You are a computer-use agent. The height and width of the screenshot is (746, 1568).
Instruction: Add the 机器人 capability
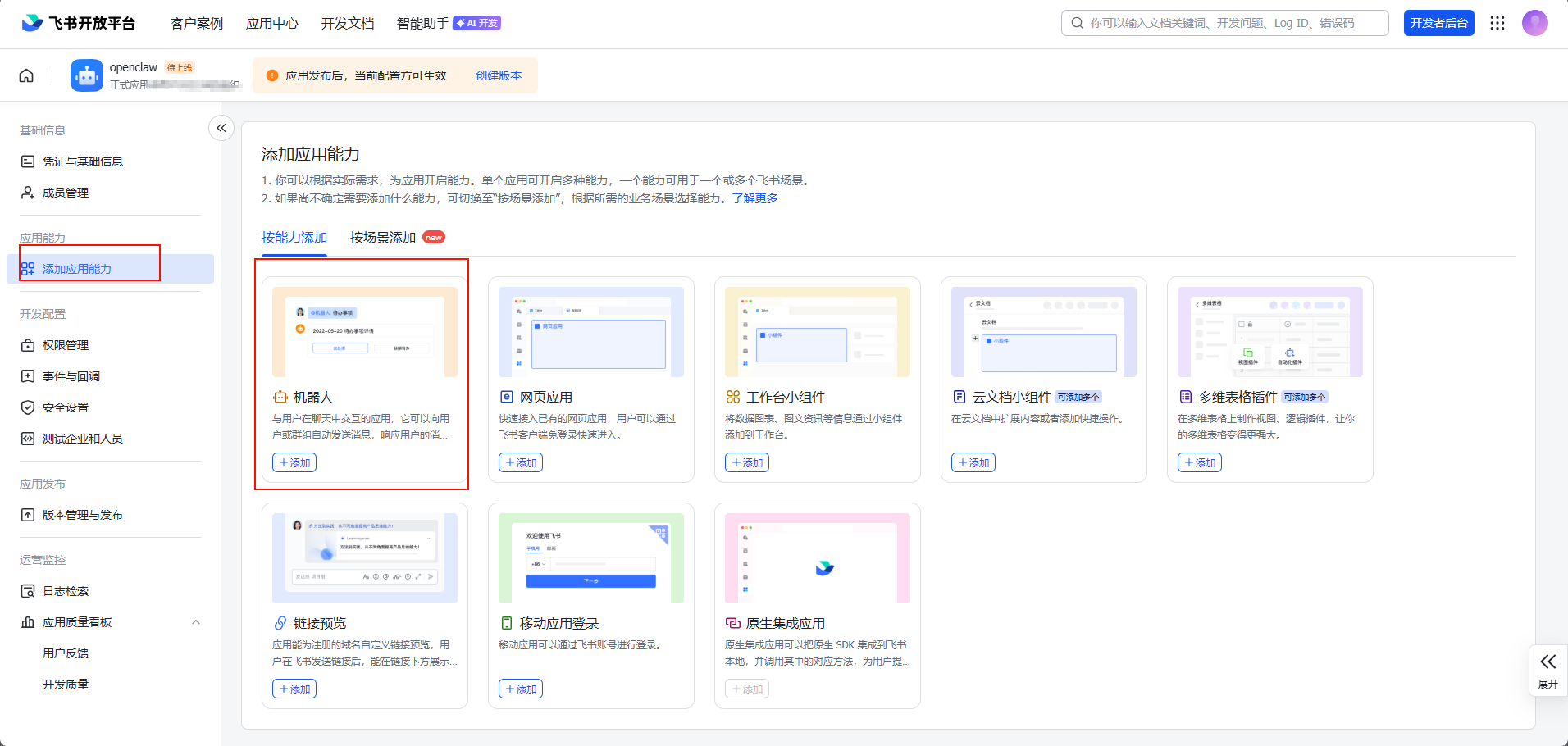pyautogui.click(x=294, y=462)
